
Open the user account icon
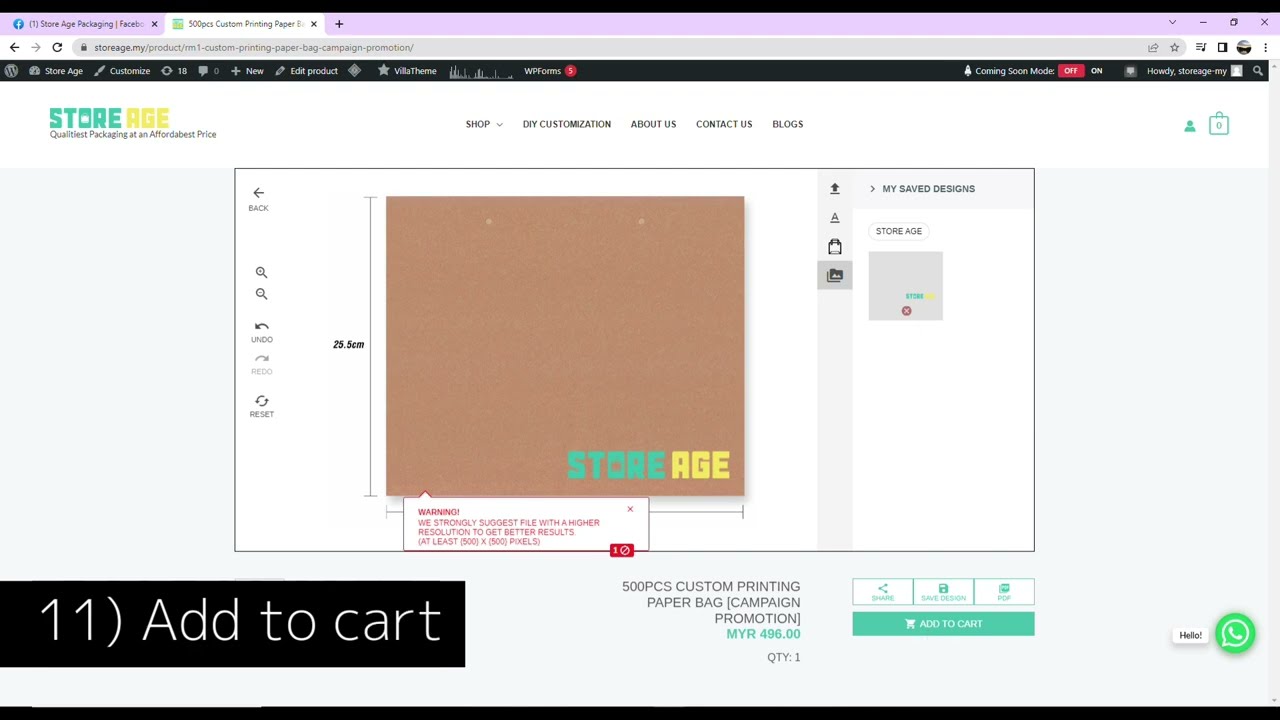[1190, 126]
